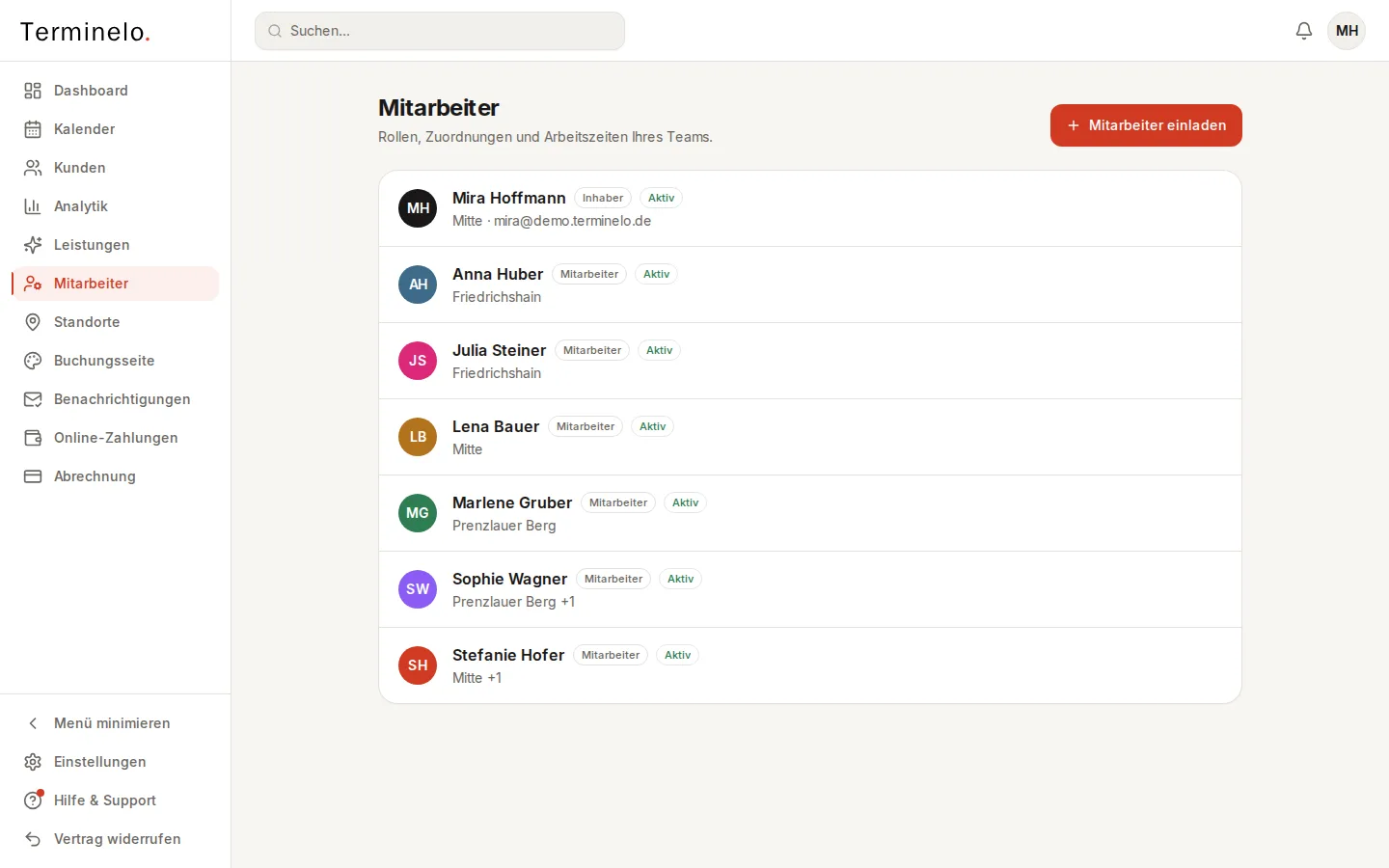Select Stefanie Hofer's name
The image size is (1389, 868).
tap(508, 655)
